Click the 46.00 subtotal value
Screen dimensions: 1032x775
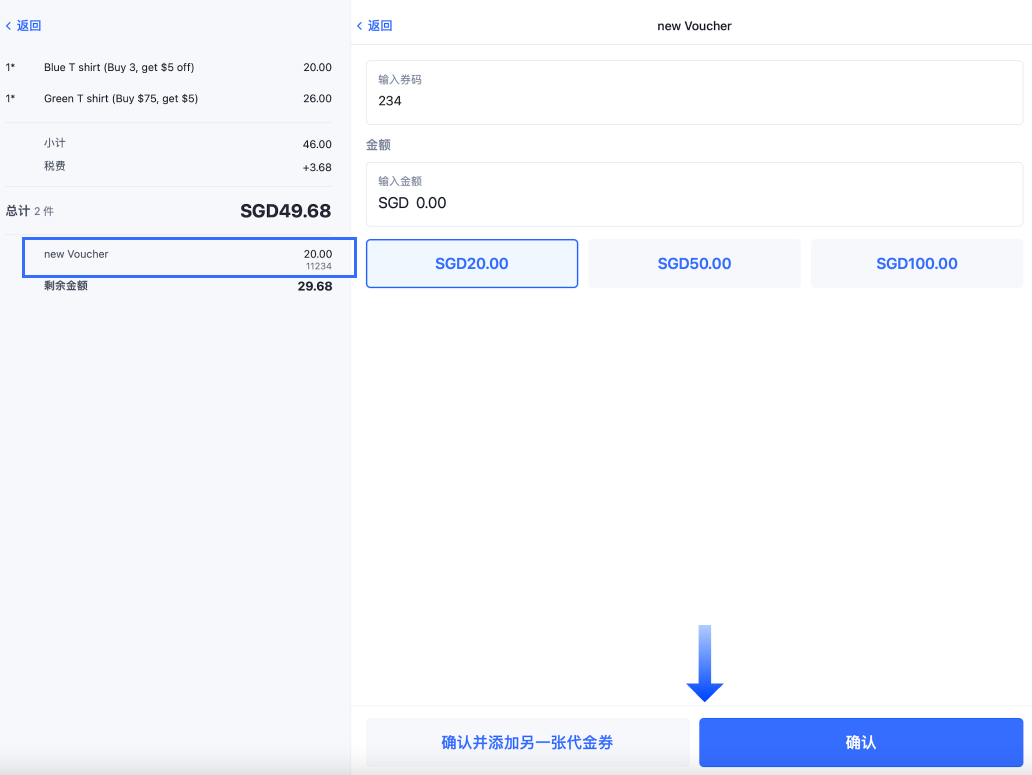(317, 144)
